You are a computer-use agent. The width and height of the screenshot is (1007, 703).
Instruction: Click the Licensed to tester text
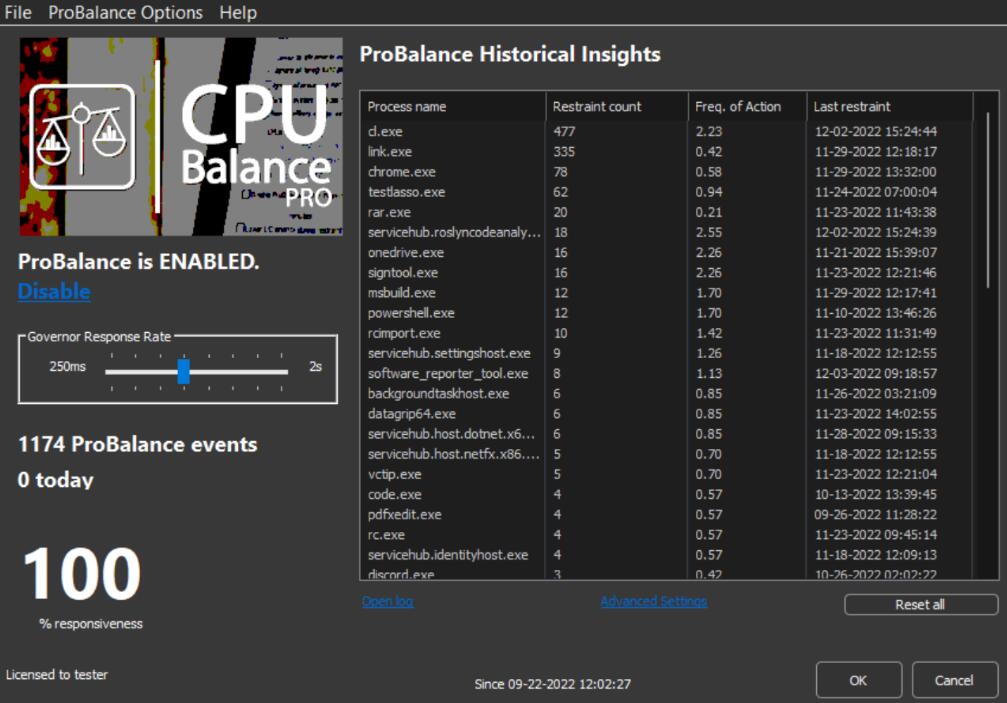(x=57, y=675)
